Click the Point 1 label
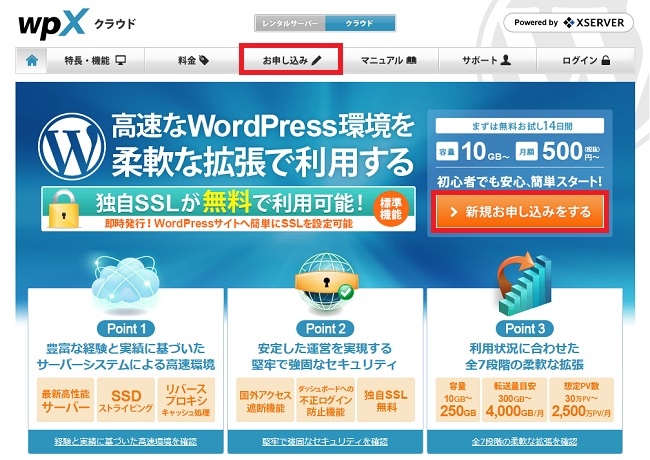 [126, 329]
